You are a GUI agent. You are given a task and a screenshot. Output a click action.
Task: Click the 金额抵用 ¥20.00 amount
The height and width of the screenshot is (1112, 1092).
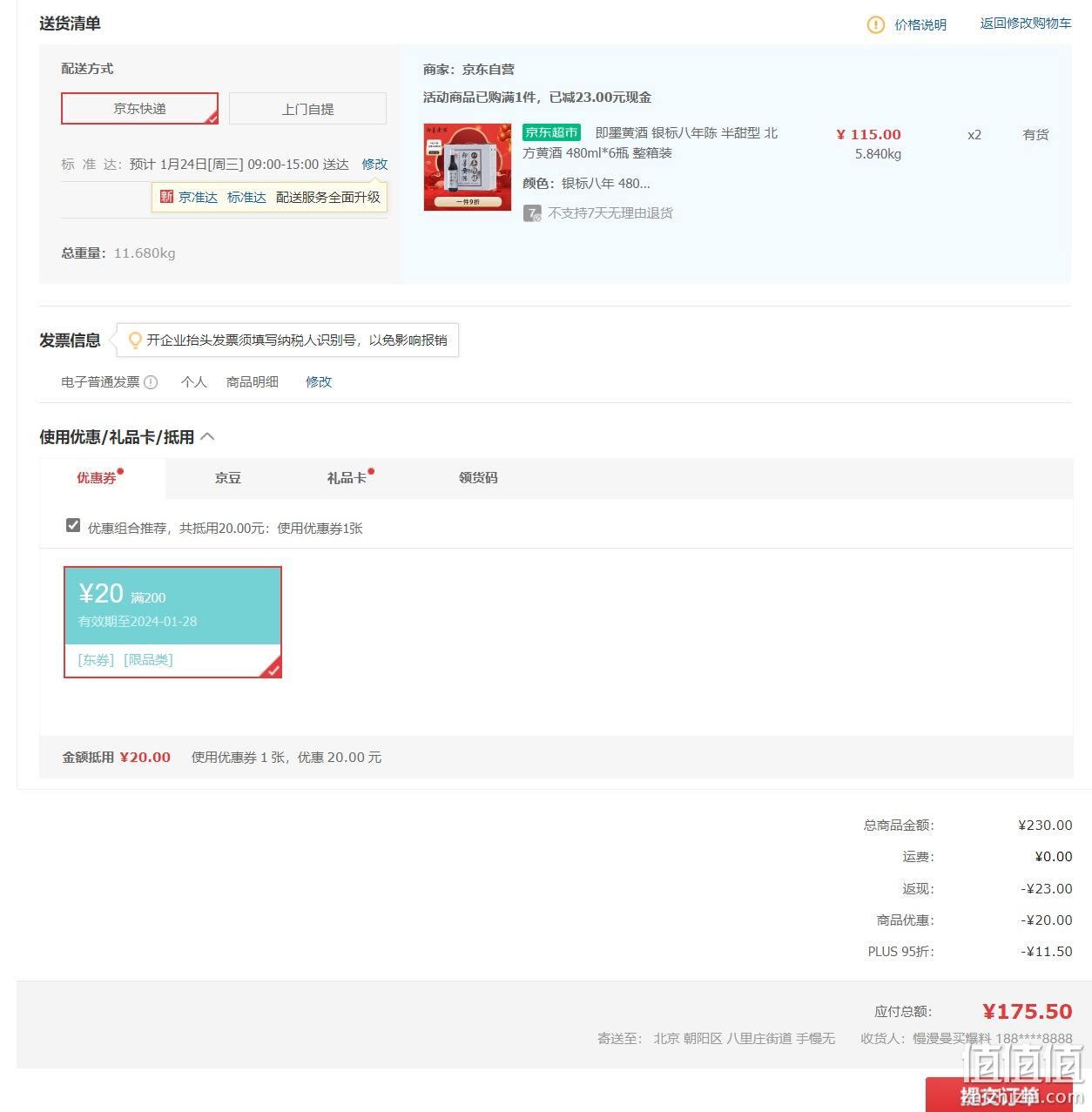145,757
